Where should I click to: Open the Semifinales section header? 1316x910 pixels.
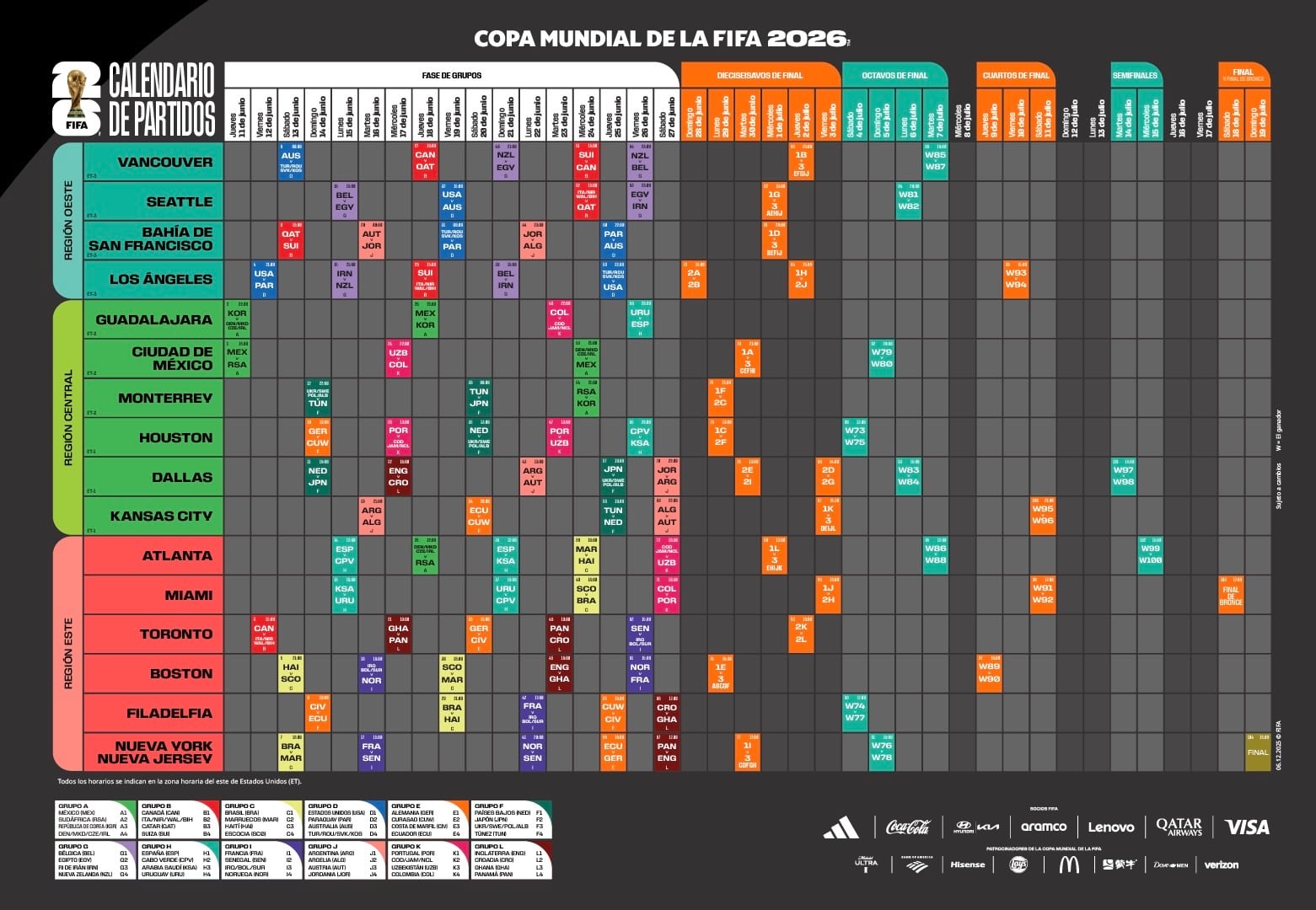(1134, 74)
